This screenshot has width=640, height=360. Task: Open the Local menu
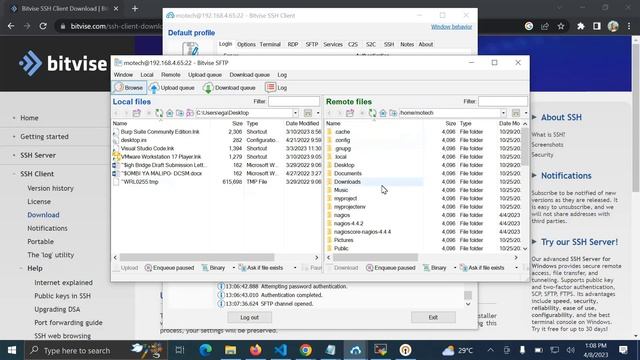click(x=147, y=75)
